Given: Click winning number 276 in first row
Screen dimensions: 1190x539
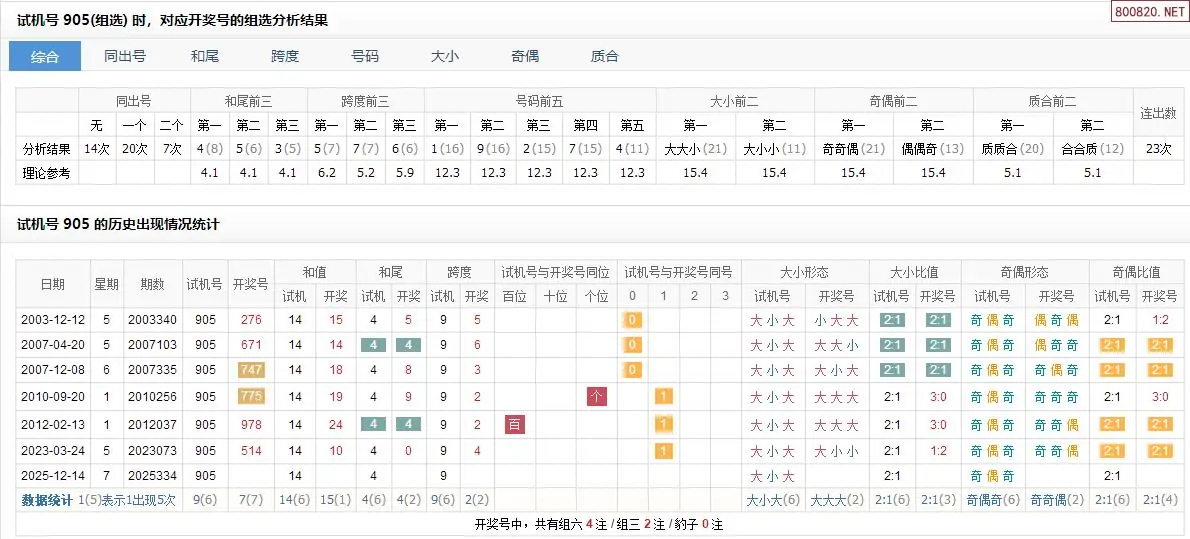Looking at the screenshot, I should coord(251,320).
